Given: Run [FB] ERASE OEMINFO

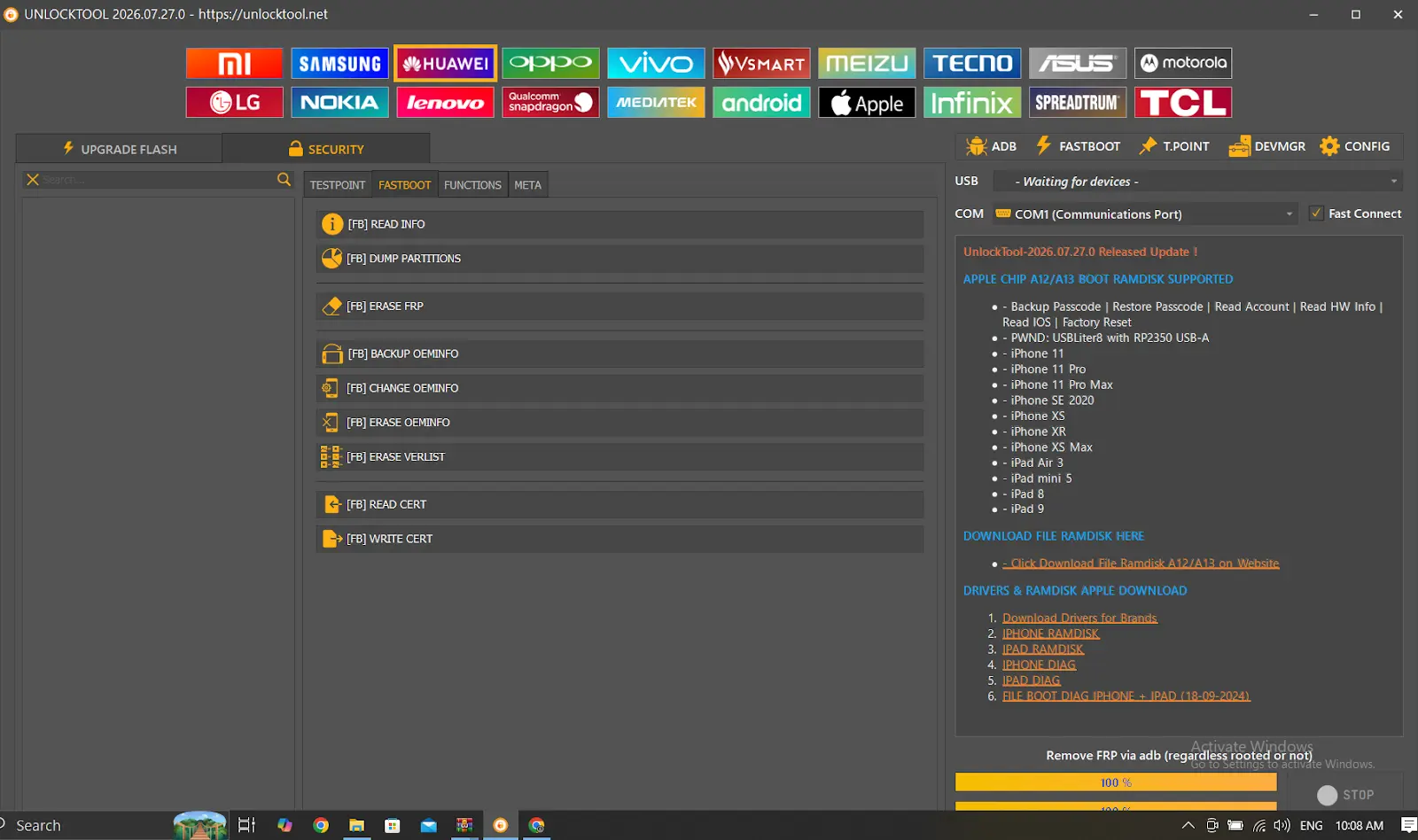Looking at the screenshot, I should pyautogui.click(x=619, y=423).
